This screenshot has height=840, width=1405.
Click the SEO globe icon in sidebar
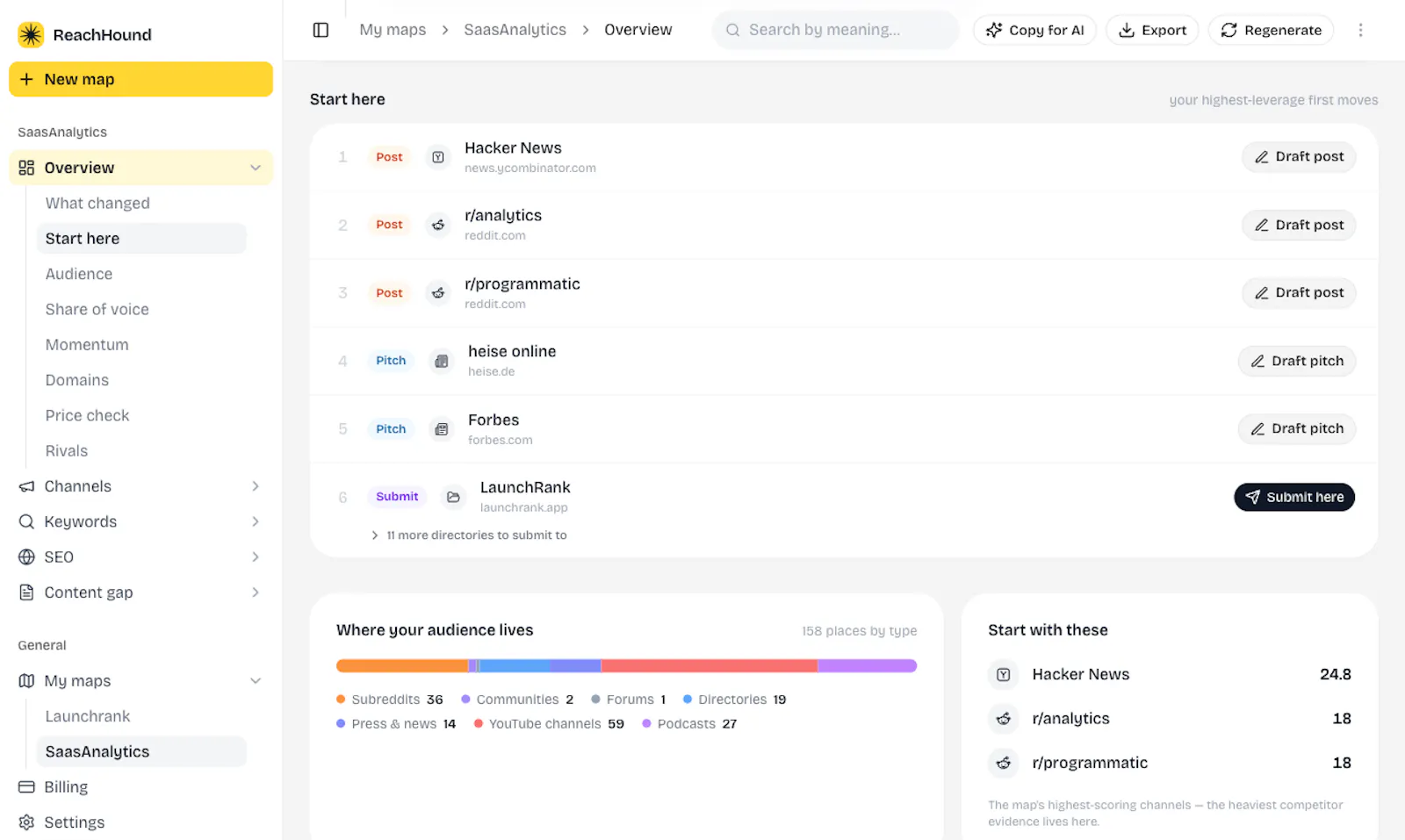tap(27, 557)
